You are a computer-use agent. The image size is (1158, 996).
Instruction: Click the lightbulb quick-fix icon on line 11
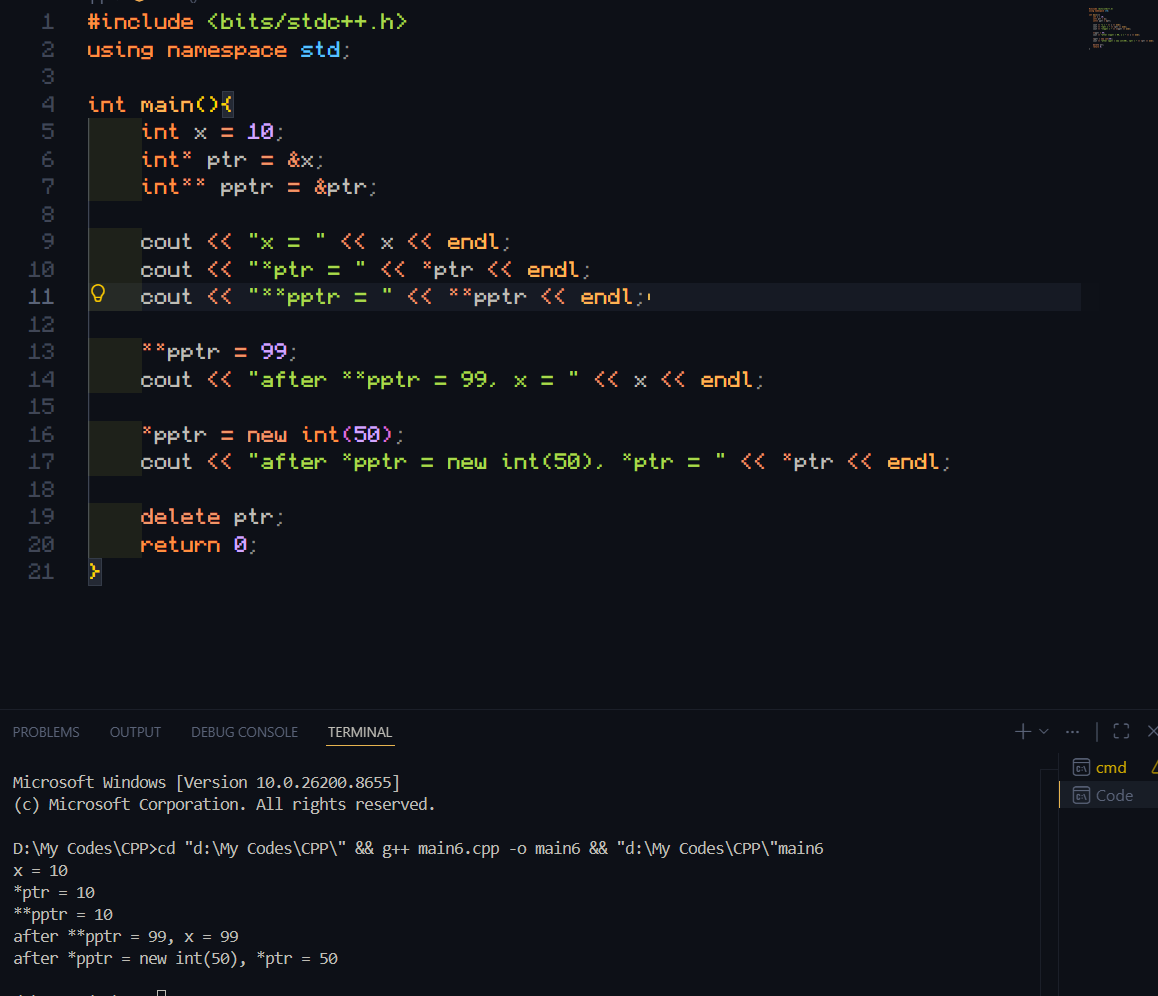[x=97, y=295]
